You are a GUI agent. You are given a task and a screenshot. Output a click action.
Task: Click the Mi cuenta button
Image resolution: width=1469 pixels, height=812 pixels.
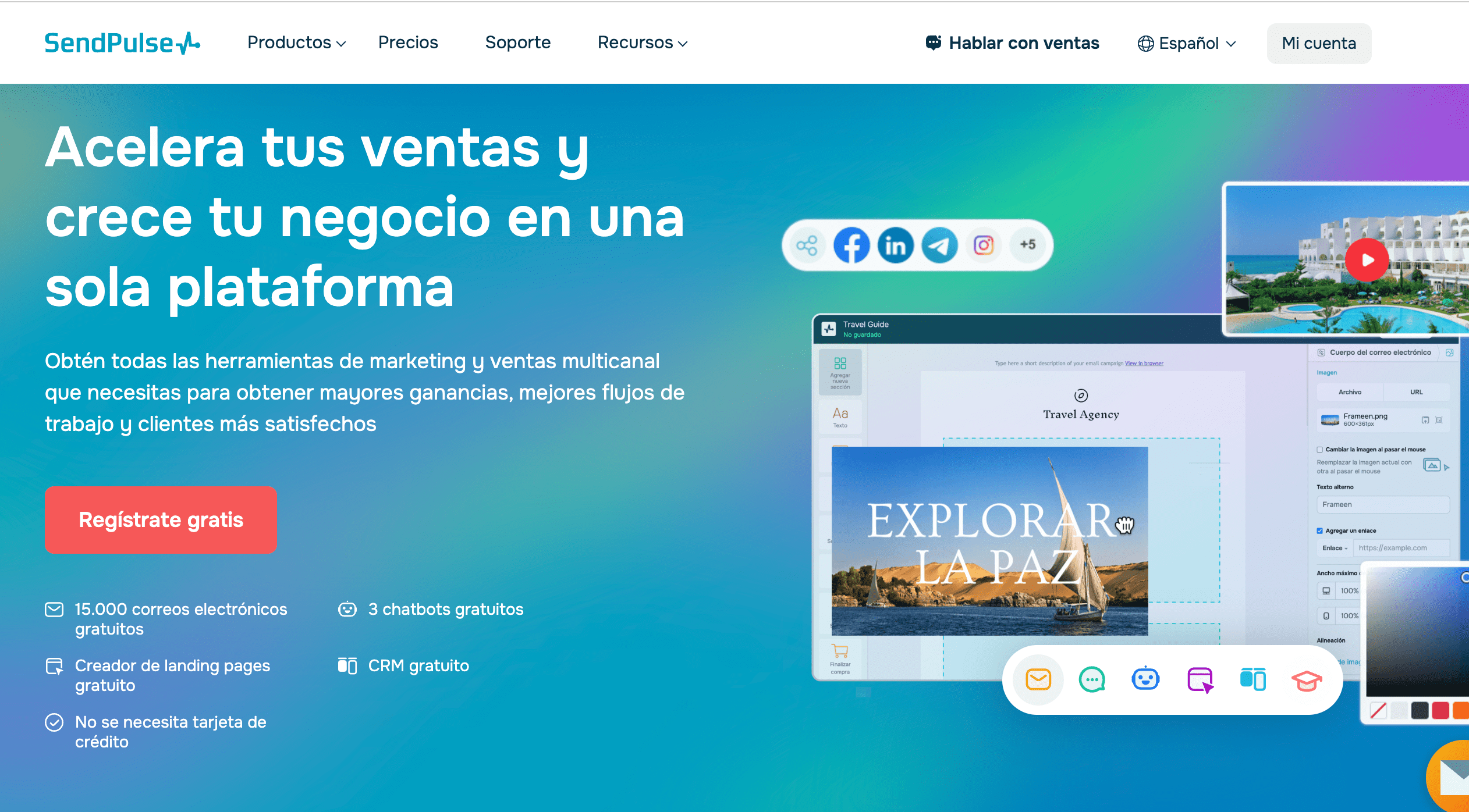(x=1319, y=43)
